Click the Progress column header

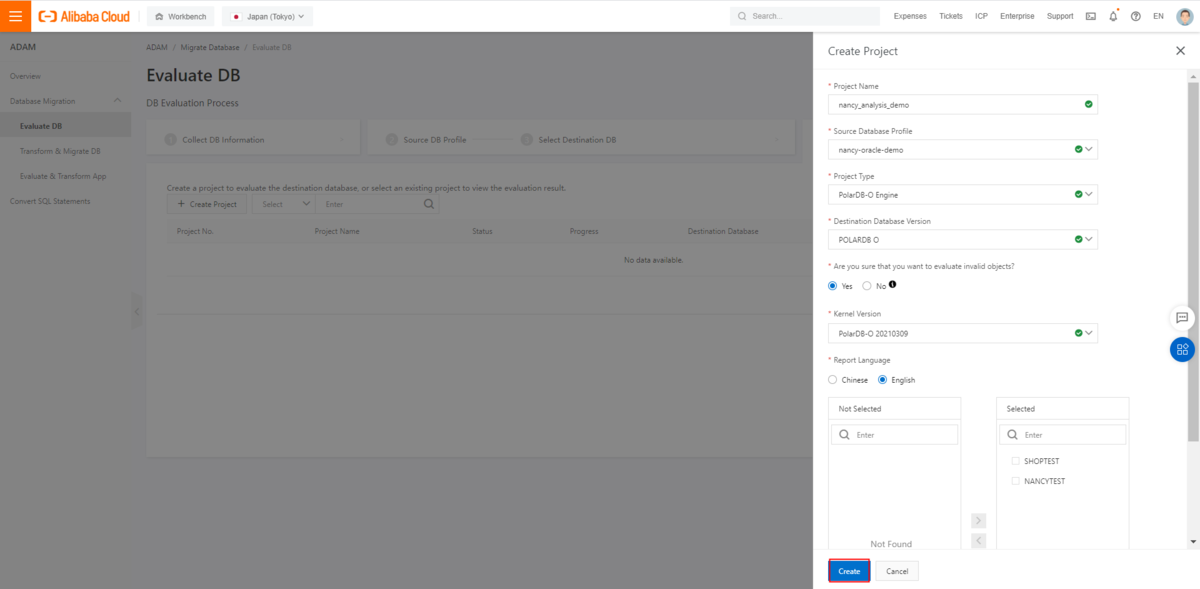point(584,231)
